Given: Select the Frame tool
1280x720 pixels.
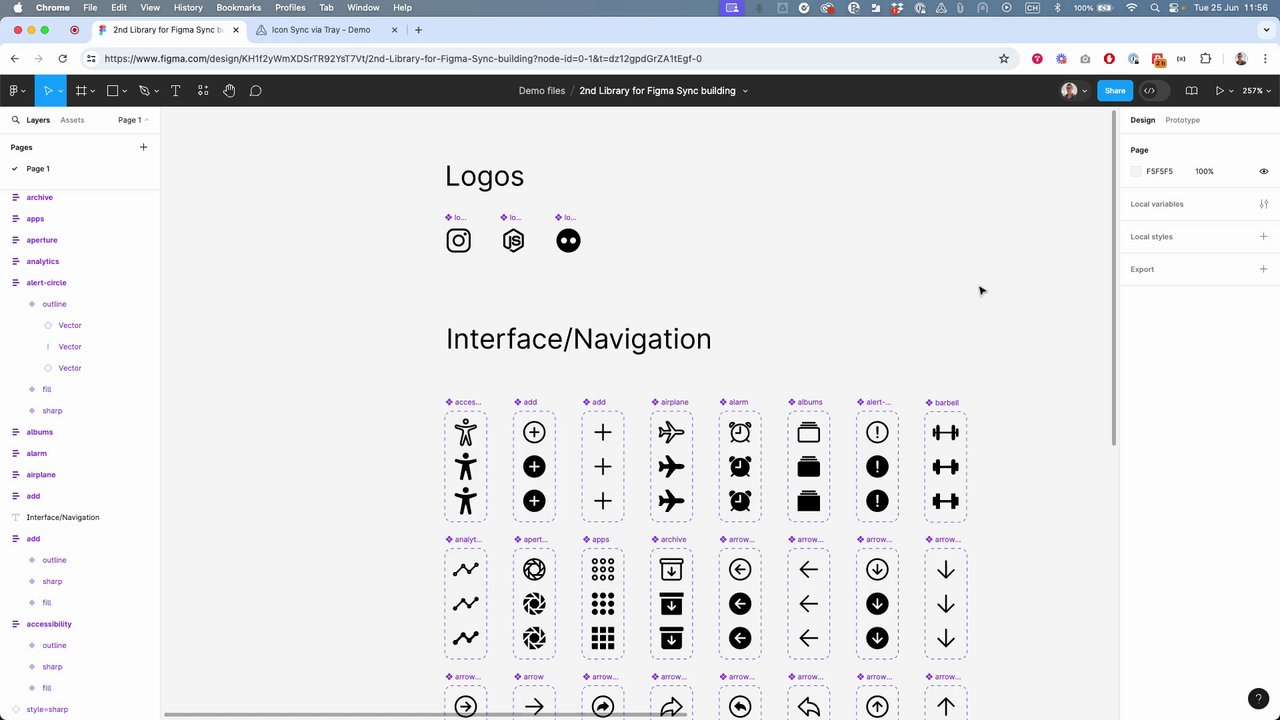Looking at the screenshot, I should coord(81,91).
